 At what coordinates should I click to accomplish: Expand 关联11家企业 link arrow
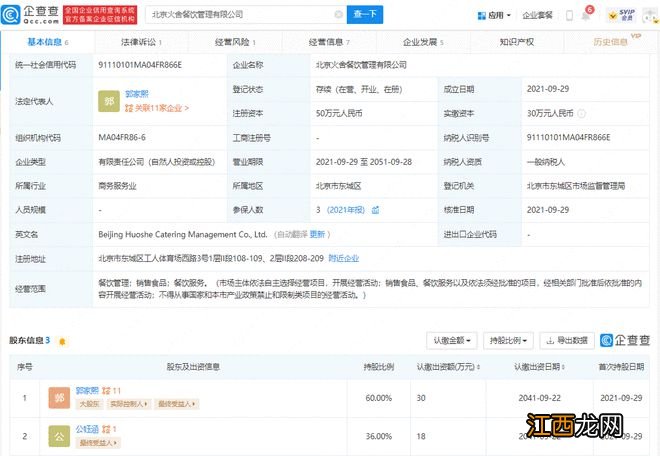point(187,108)
